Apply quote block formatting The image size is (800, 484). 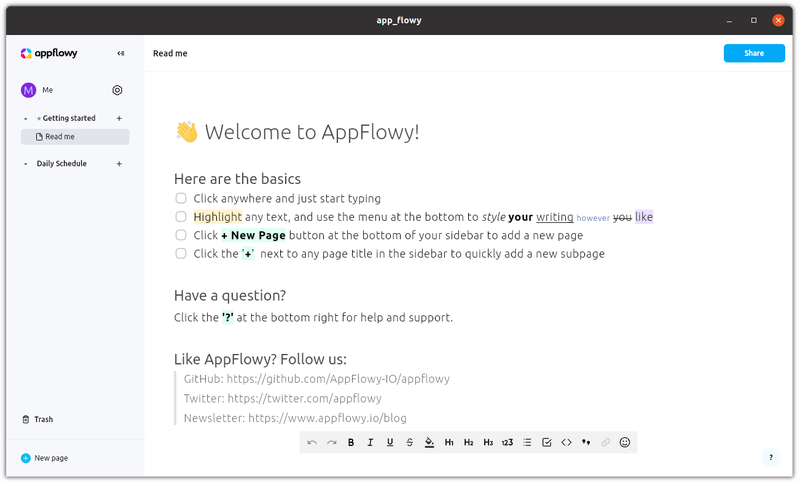coord(586,443)
